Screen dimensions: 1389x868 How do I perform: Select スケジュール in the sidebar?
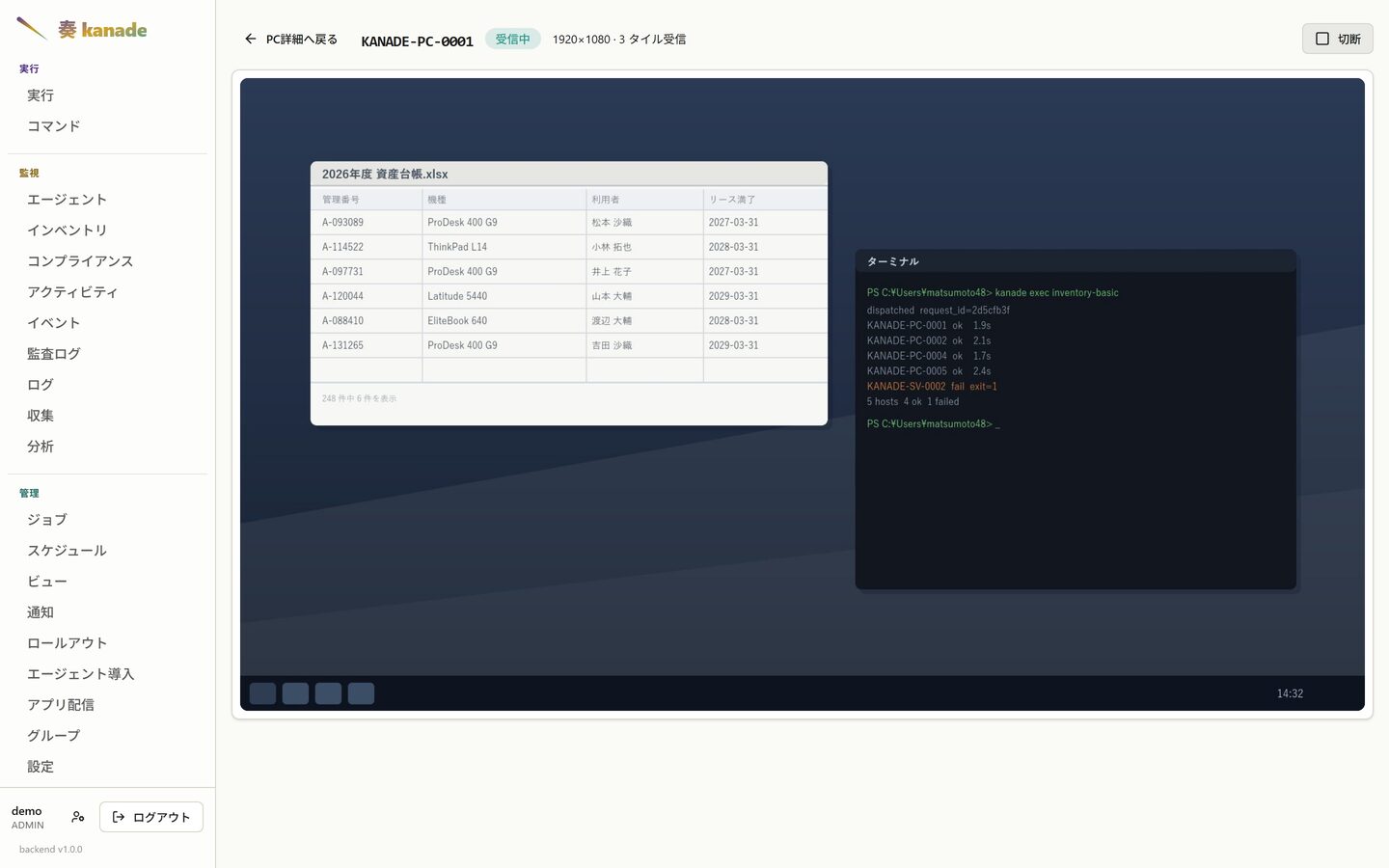(107, 551)
